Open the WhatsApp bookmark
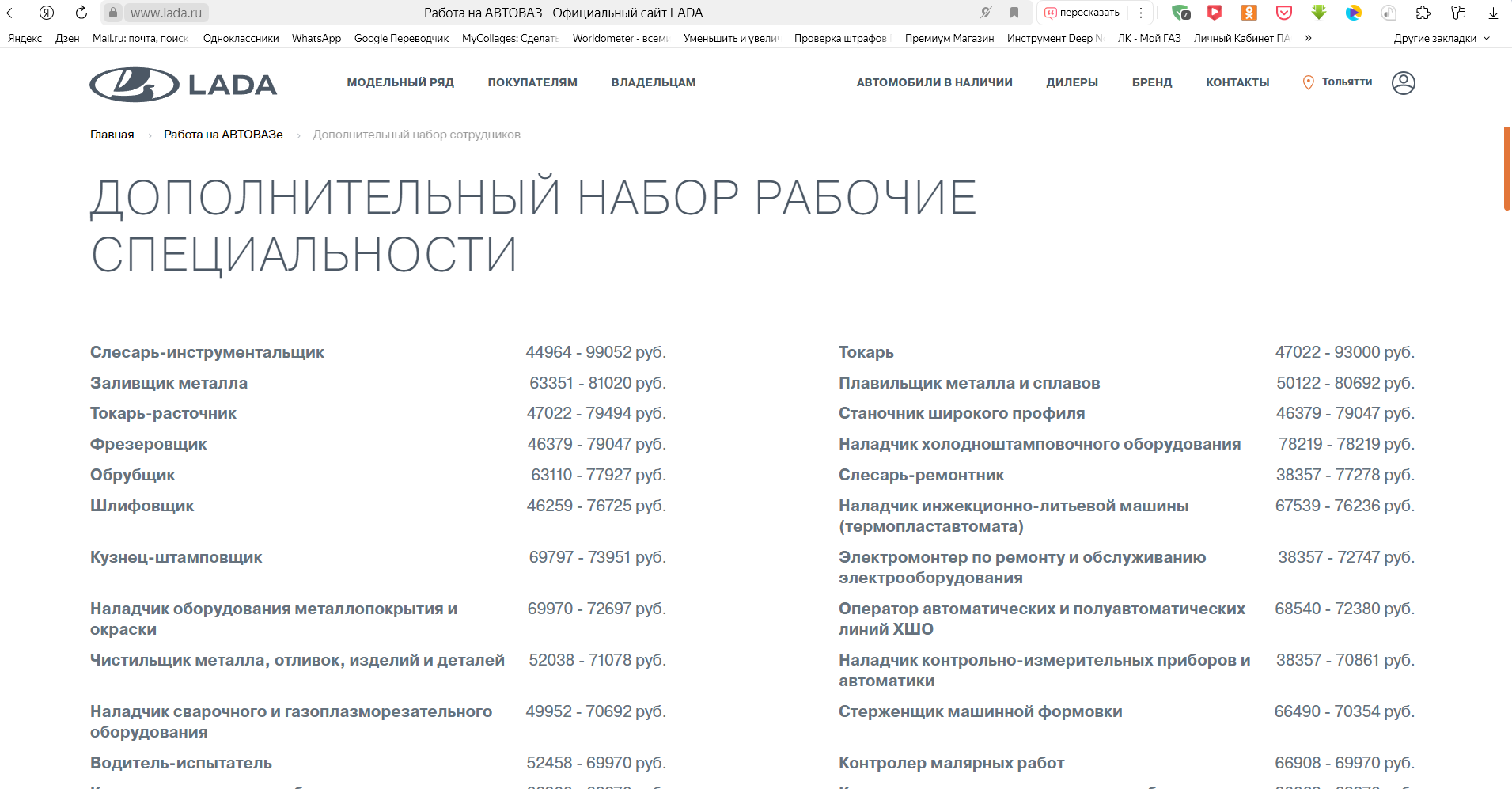Screen dimensions: 1512x789 [x=316, y=38]
